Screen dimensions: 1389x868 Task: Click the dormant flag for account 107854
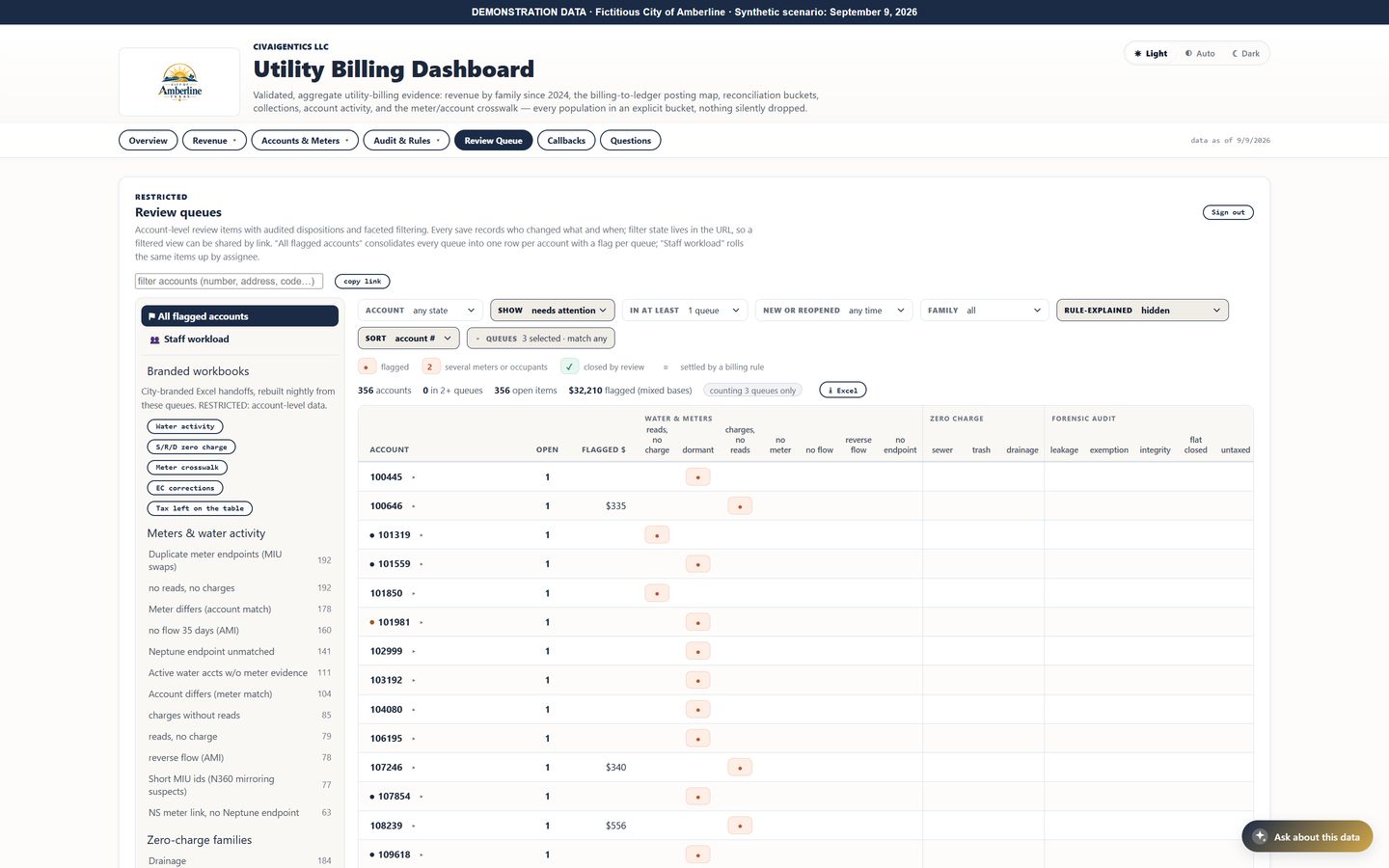(x=697, y=797)
